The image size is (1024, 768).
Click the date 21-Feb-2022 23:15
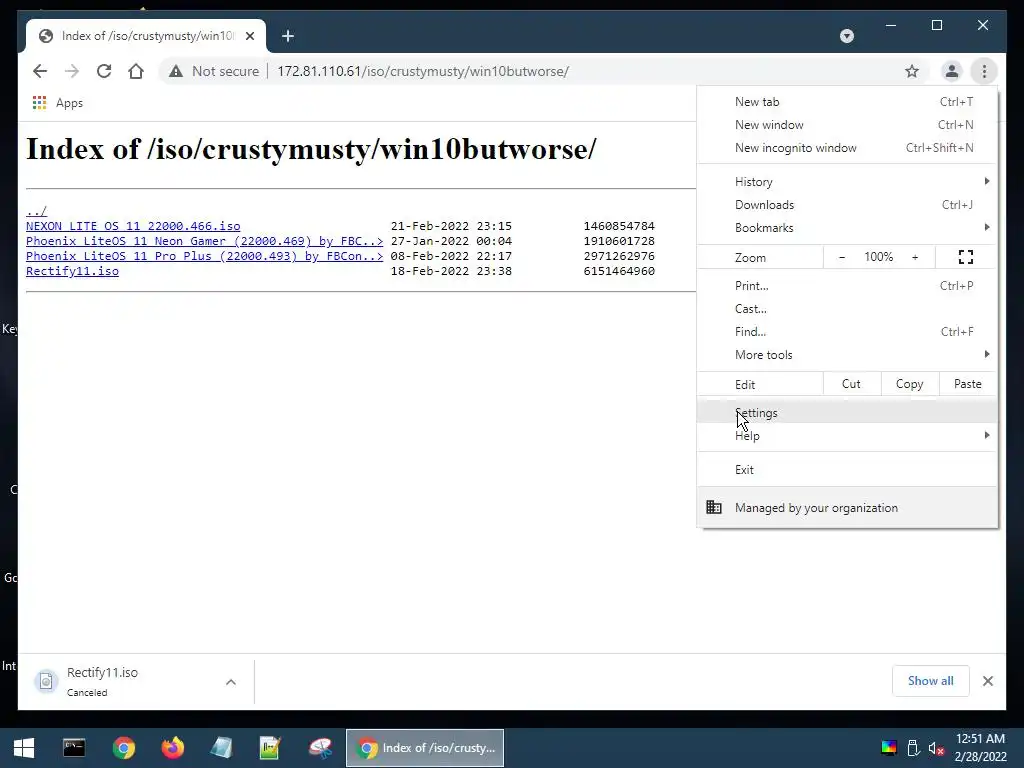click(451, 226)
